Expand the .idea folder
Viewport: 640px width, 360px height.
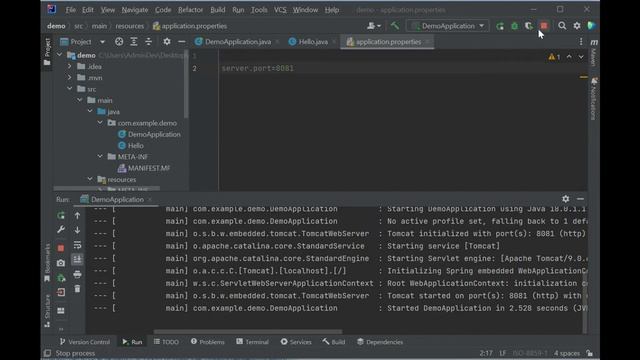coord(70,66)
